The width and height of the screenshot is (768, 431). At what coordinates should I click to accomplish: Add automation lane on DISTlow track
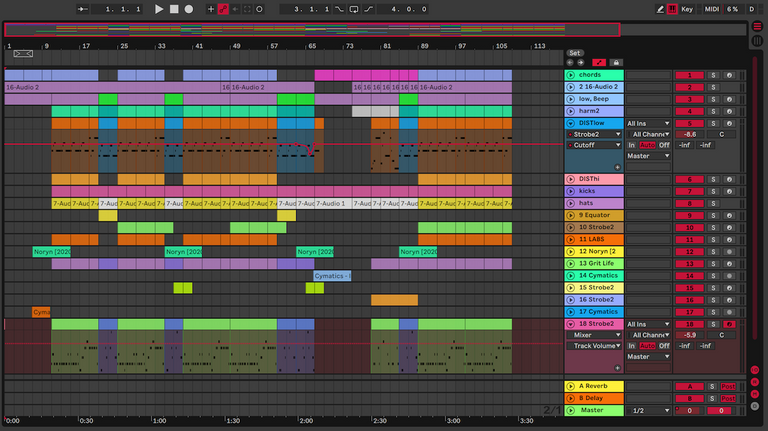(x=617, y=167)
